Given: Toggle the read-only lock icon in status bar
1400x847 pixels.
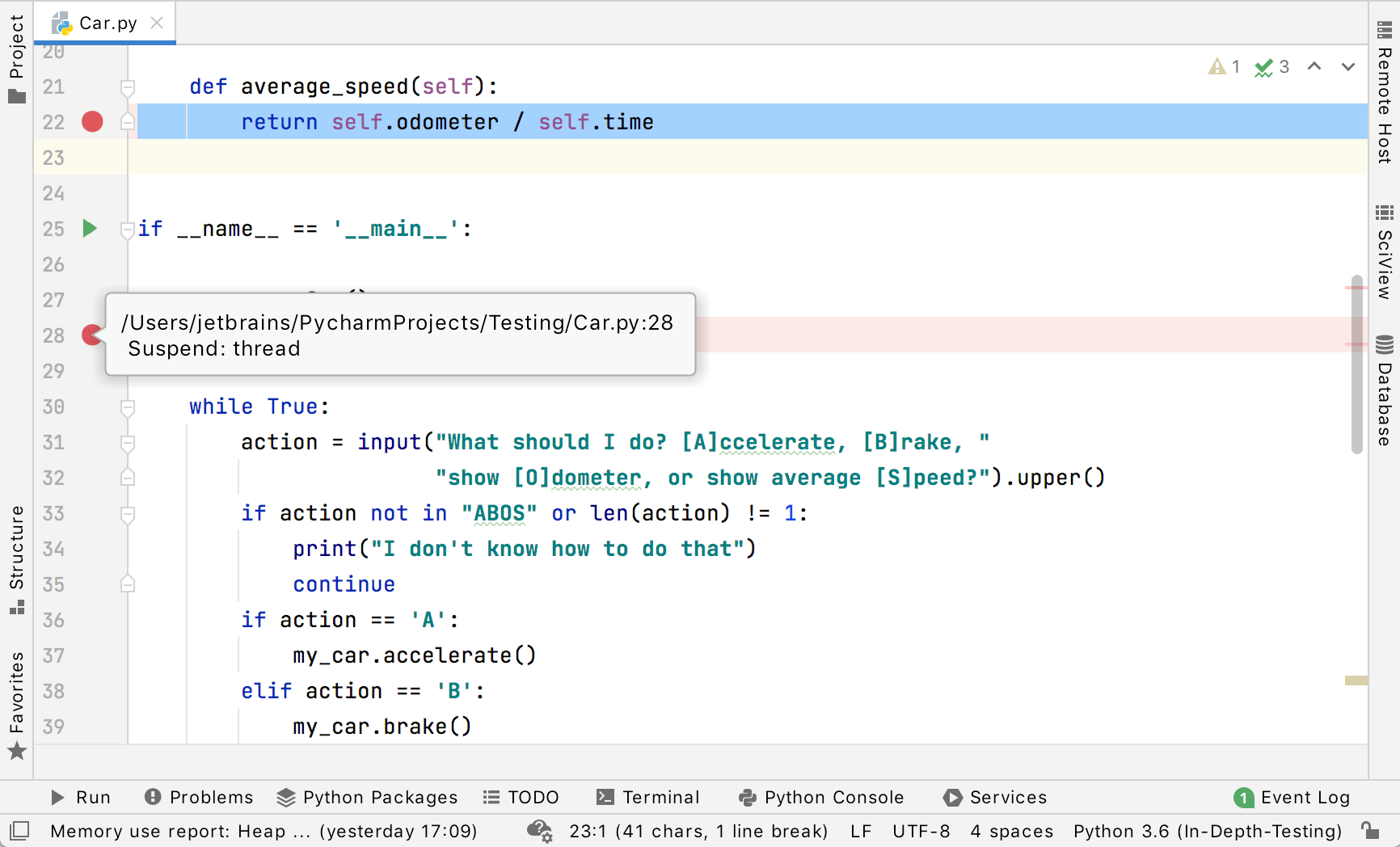Looking at the screenshot, I should (x=1369, y=831).
